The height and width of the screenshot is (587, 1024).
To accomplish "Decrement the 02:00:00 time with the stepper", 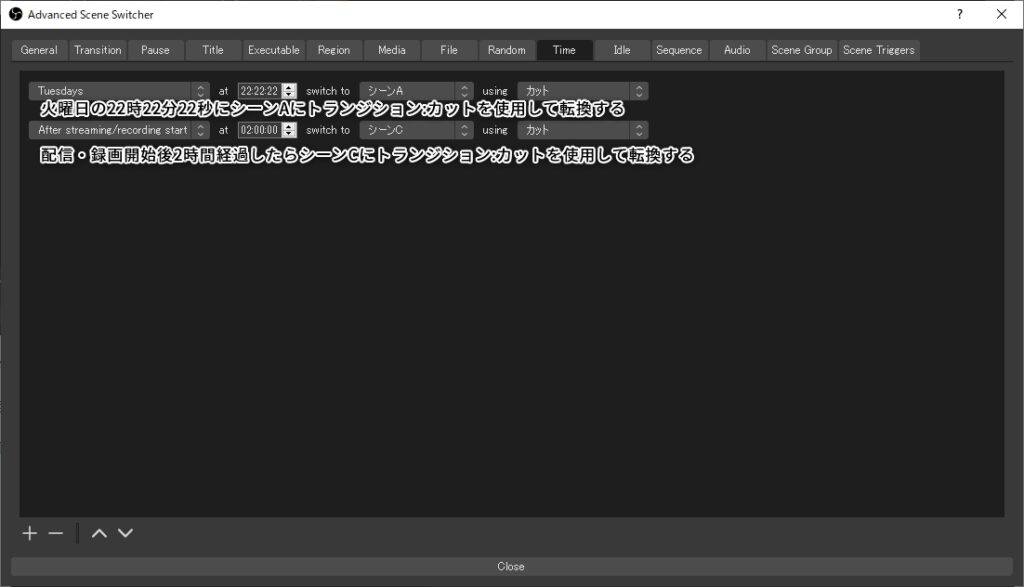I will click(288, 133).
